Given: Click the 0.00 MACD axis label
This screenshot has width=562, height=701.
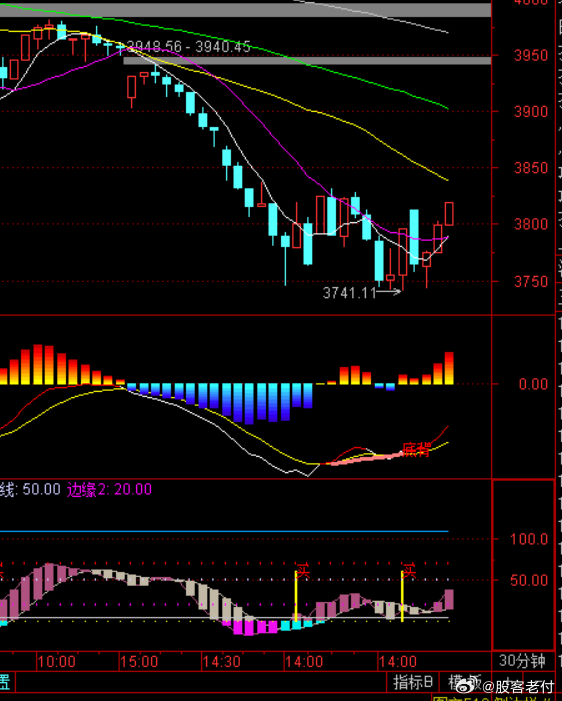Looking at the screenshot, I should click(x=533, y=384).
